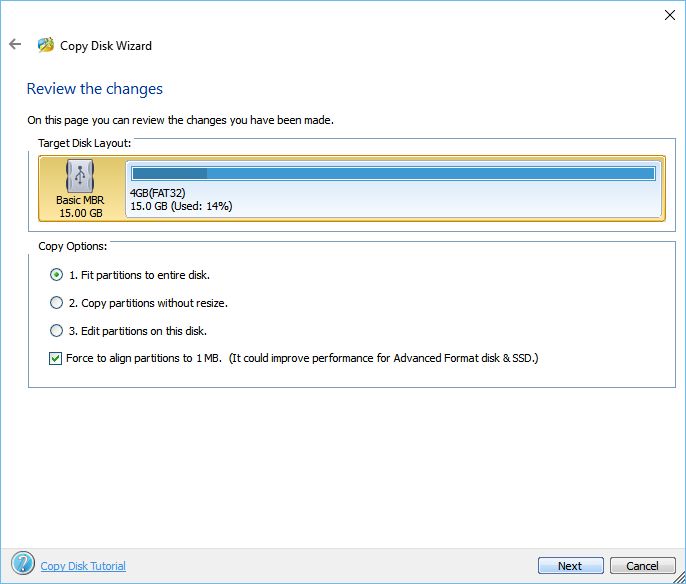The width and height of the screenshot is (686, 584).
Task: Click the 'Target Disk Layout:' group label
Action: pos(84,143)
